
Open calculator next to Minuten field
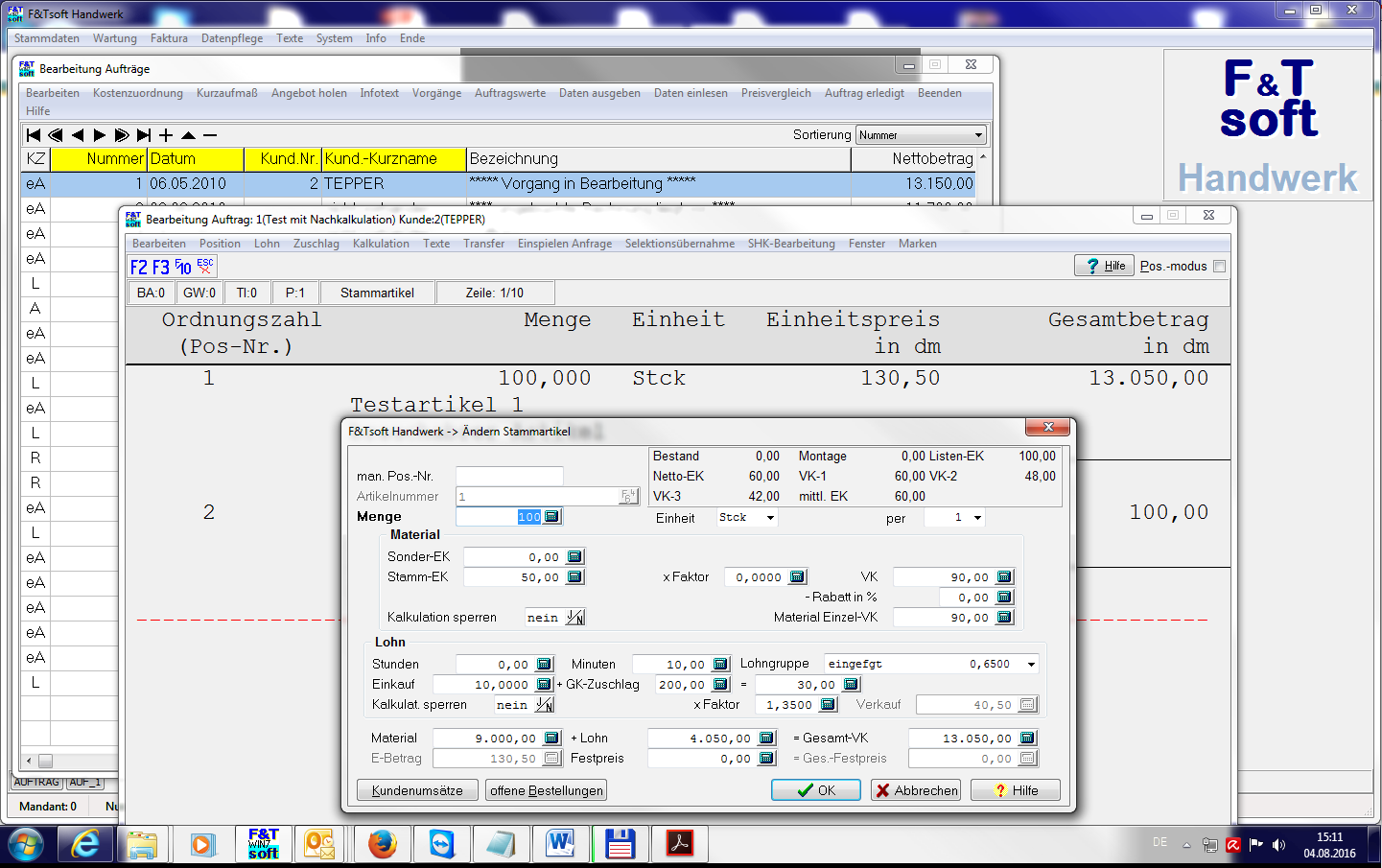pyautogui.click(x=720, y=665)
